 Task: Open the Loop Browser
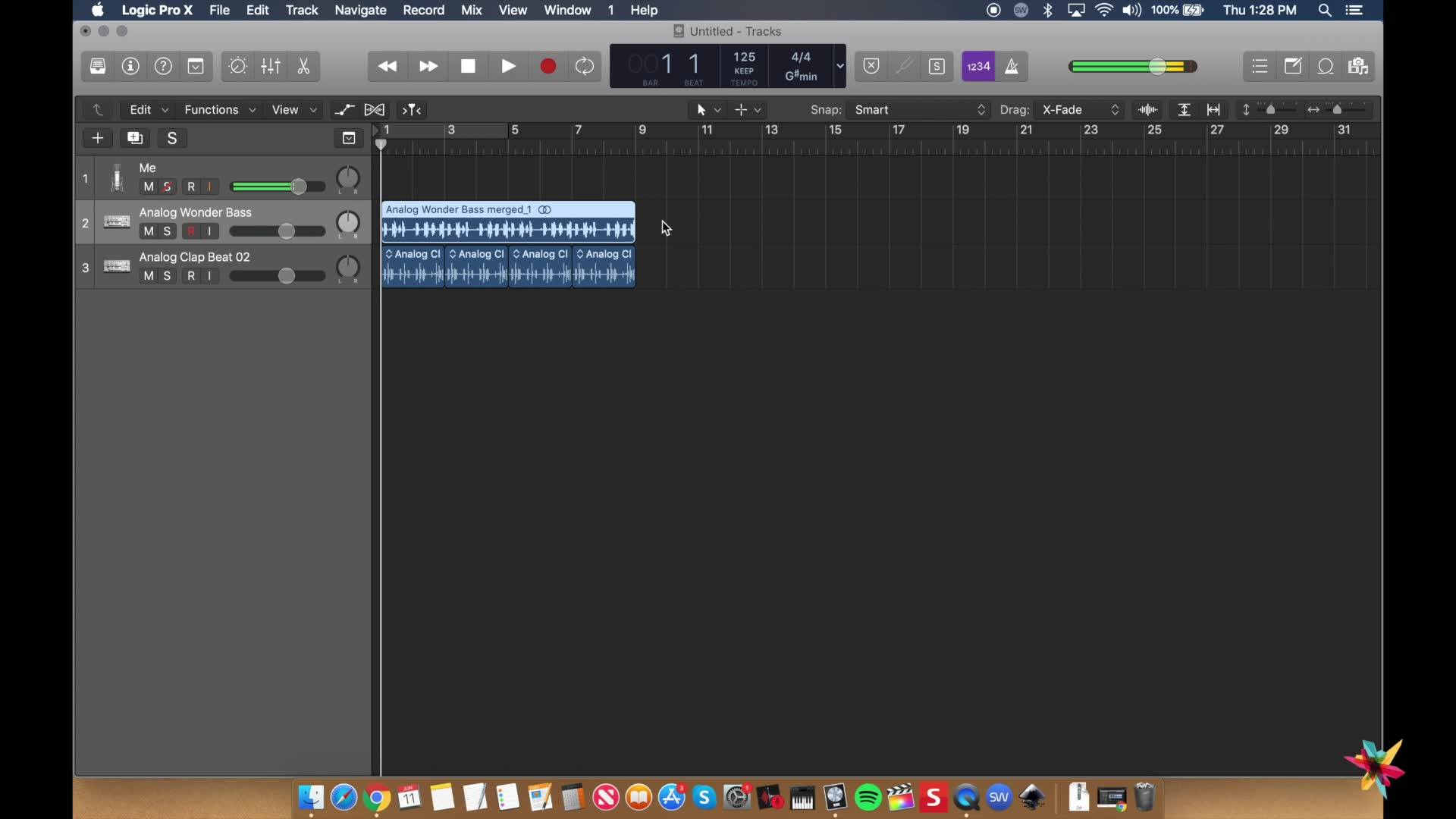click(x=1326, y=67)
